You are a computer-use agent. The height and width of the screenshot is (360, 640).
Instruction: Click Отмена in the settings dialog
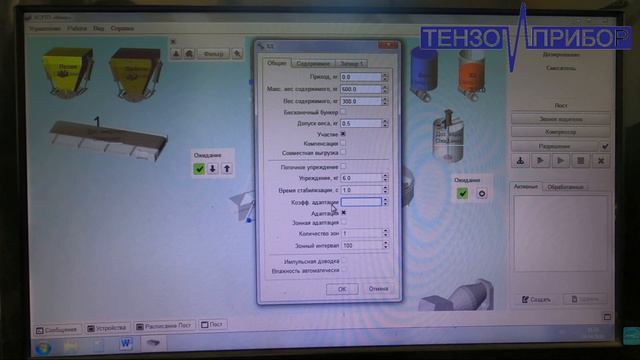click(x=378, y=289)
